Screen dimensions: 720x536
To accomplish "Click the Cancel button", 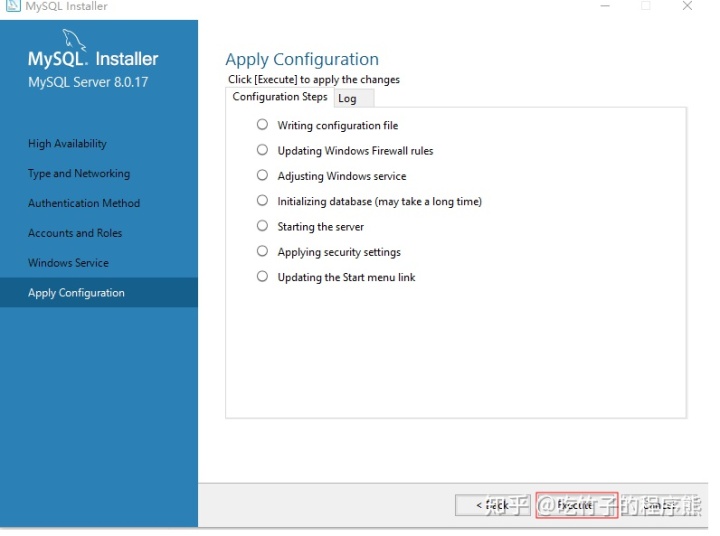I will click(660, 505).
